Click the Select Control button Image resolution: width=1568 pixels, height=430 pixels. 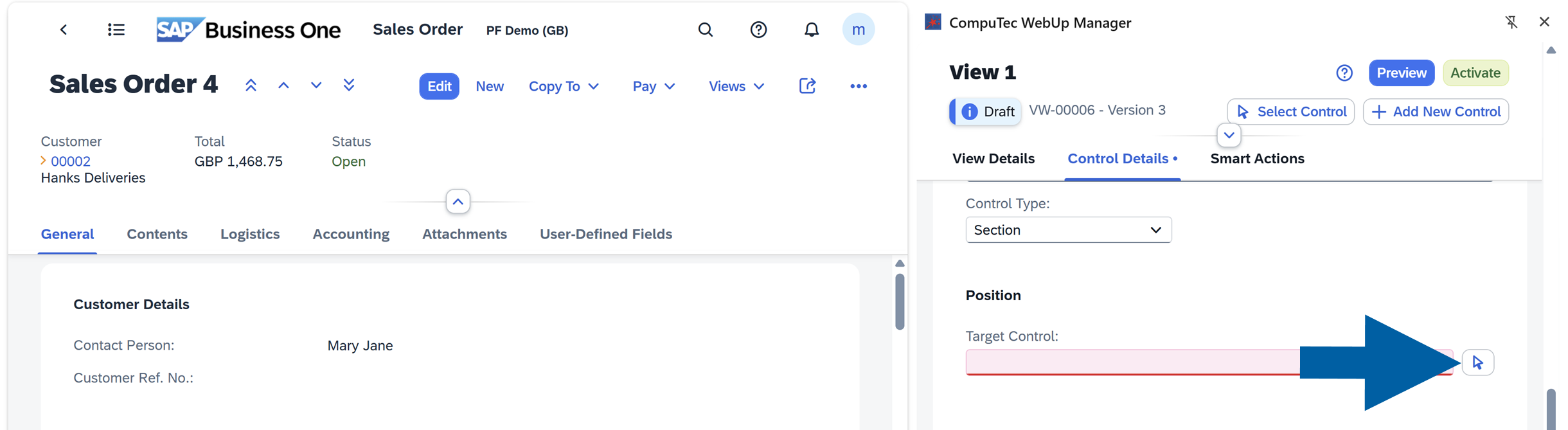coord(1290,112)
